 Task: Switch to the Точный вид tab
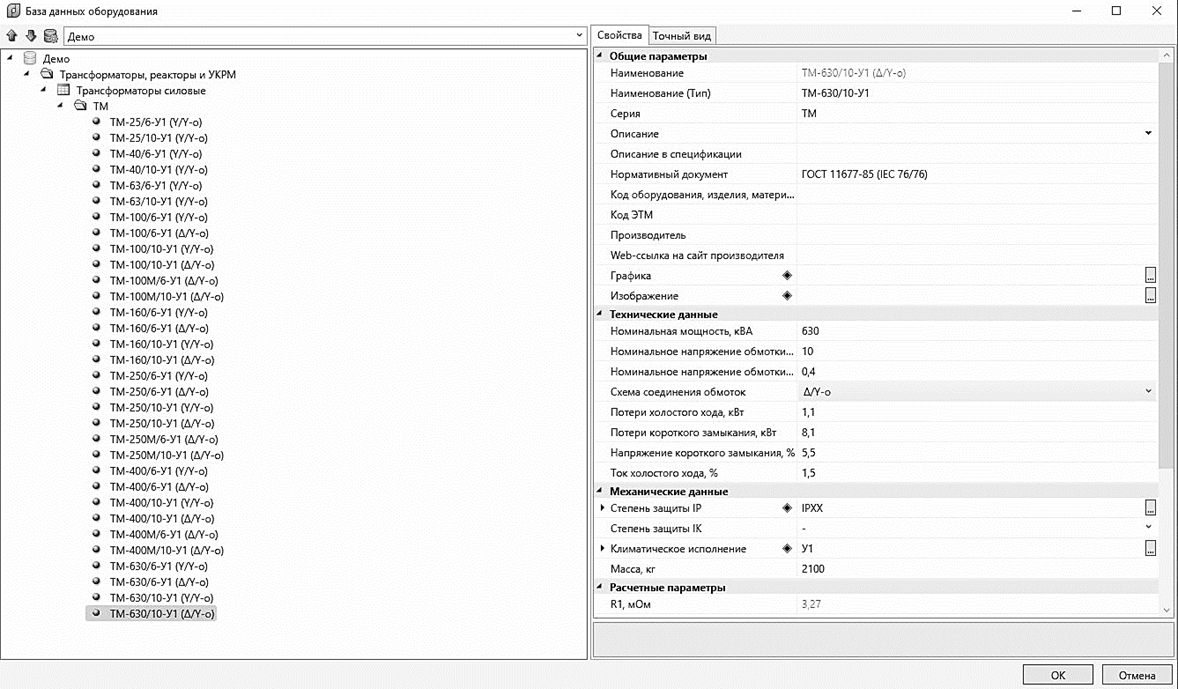tap(682, 36)
